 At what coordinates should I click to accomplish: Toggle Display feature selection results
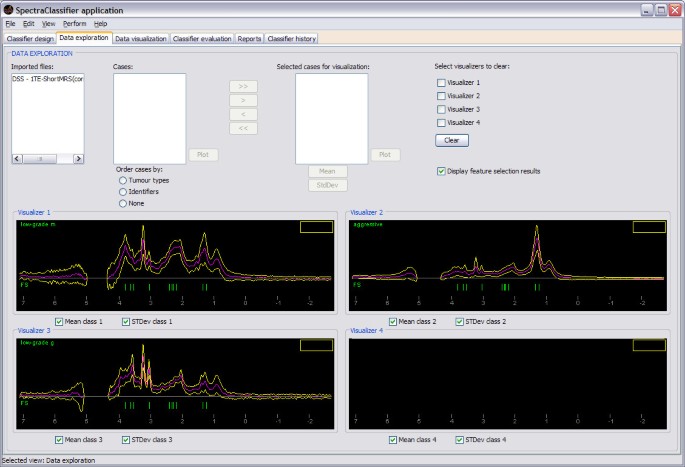[x=442, y=171]
